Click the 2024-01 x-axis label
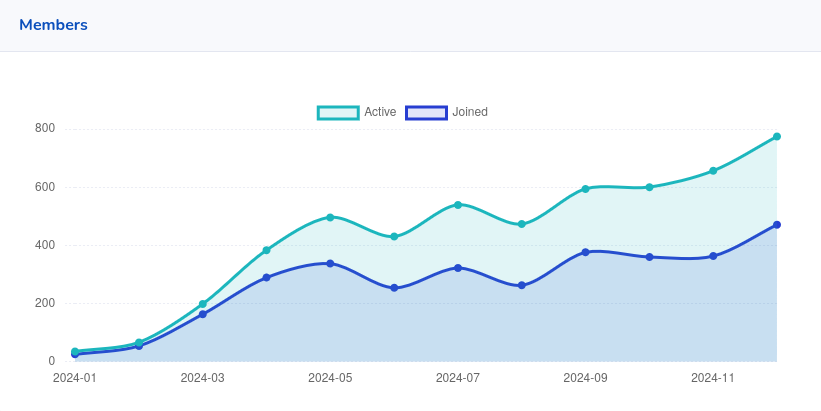The height and width of the screenshot is (411, 821). pos(75,378)
